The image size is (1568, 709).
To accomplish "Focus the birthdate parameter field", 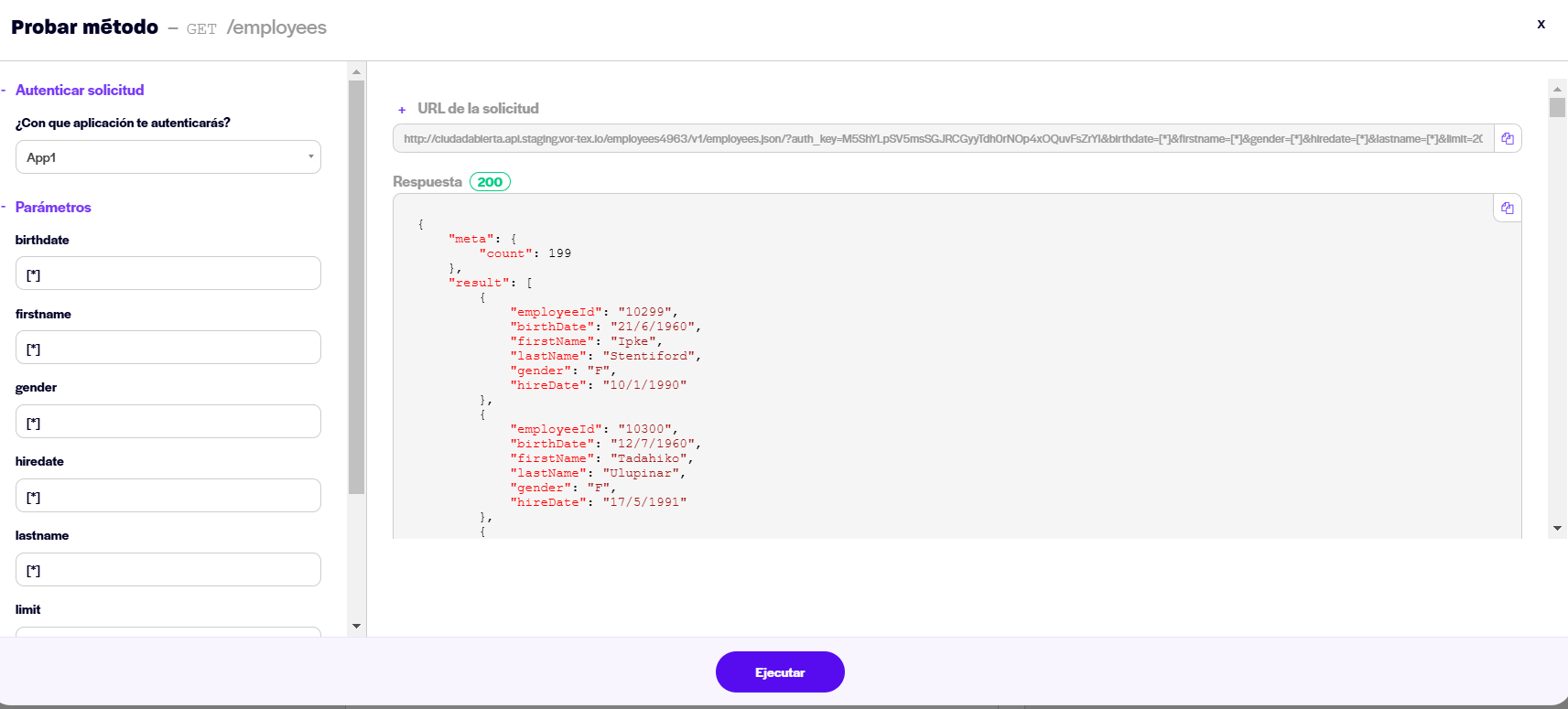I will pos(168,274).
